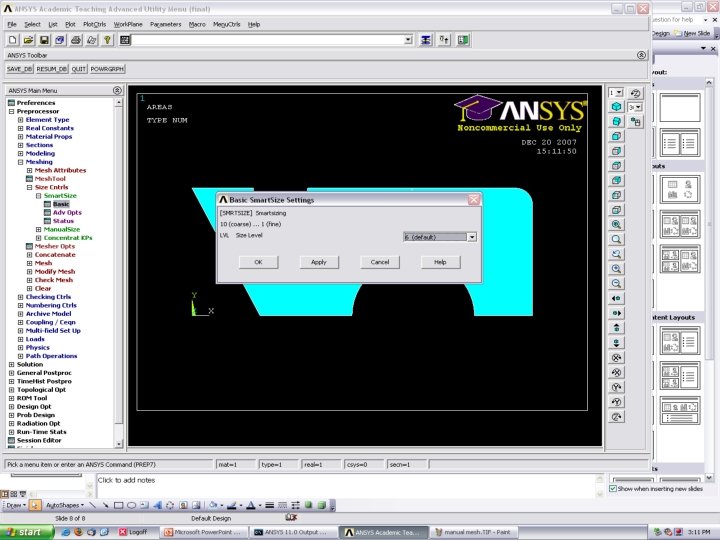The height and width of the screenshot is (540, 720).
Task: Open the Select menu
Action: coord(32,24)
